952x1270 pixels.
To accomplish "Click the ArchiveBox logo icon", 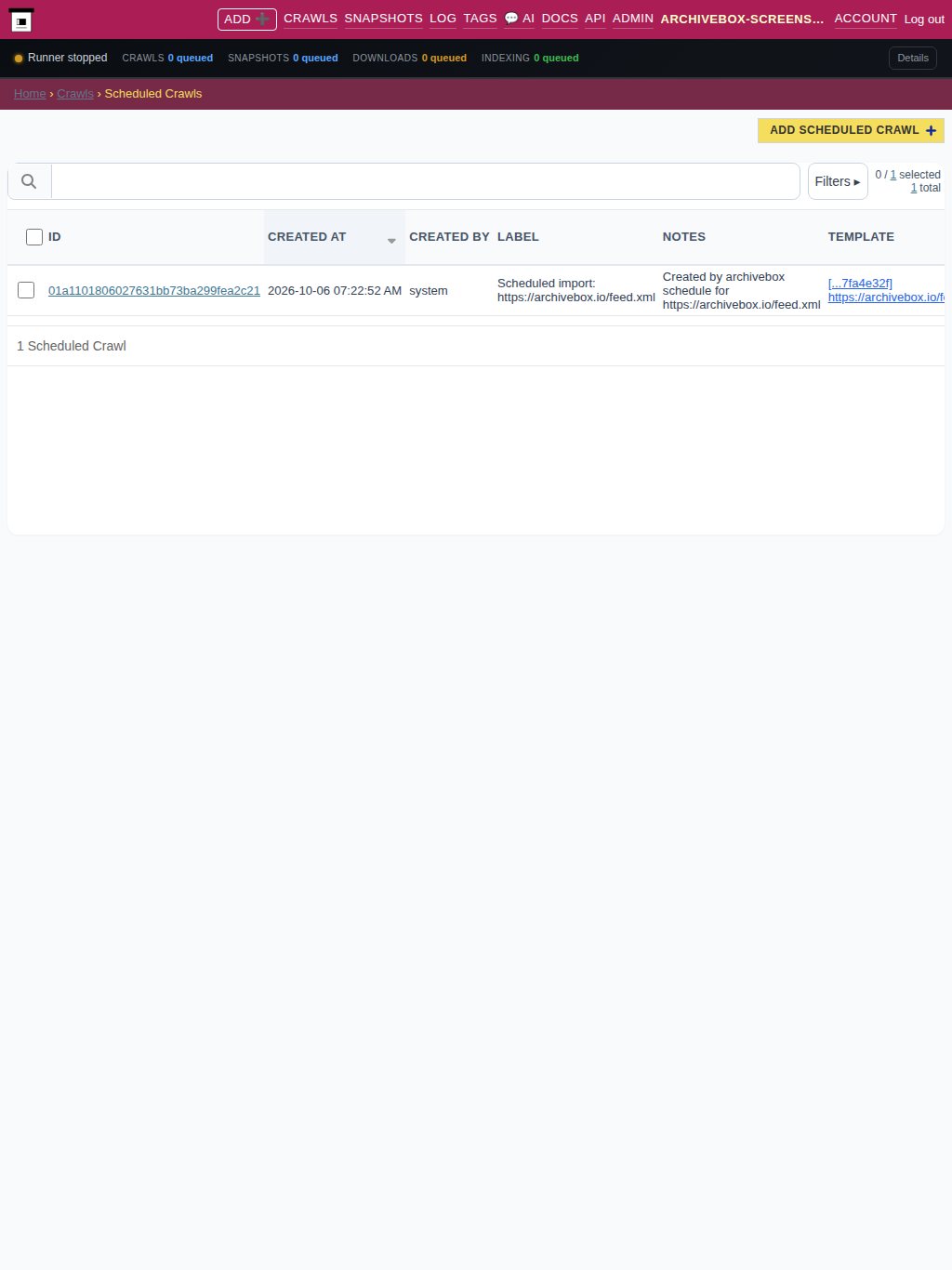I will (21, 20).
